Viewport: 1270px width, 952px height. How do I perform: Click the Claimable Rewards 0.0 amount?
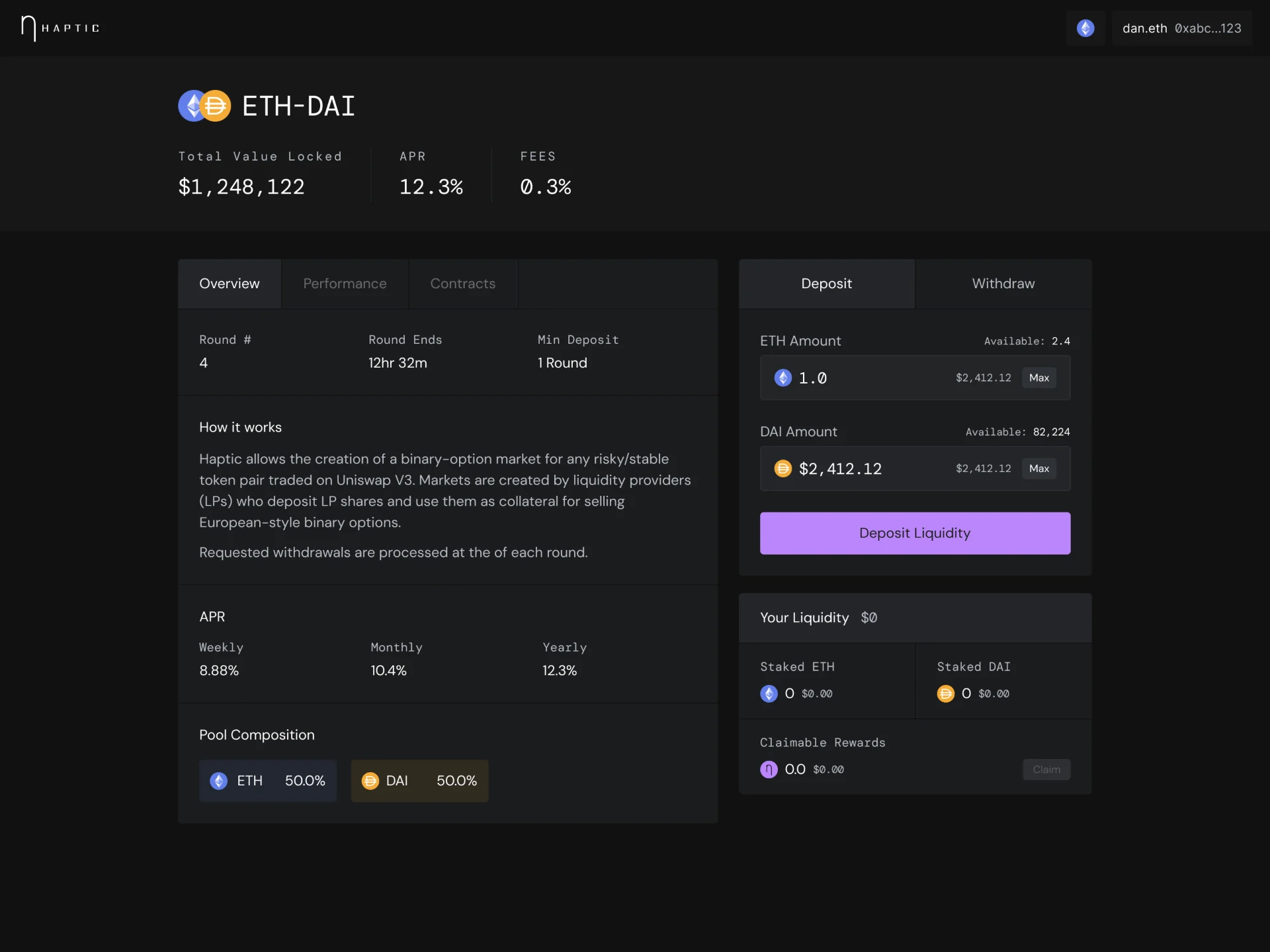pos(795,769)
